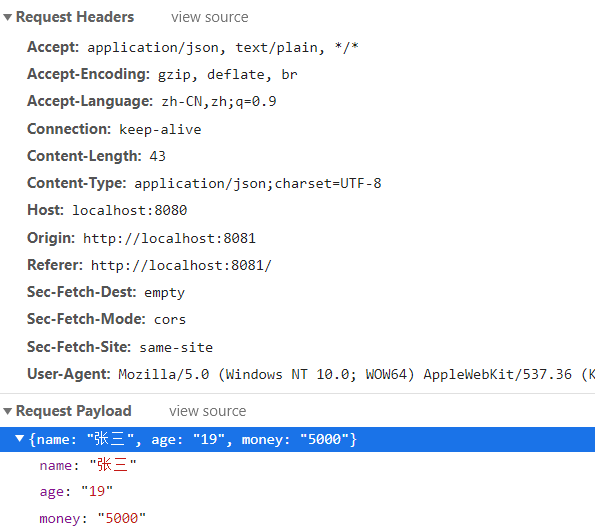Select the Sec-Fetch-Dest empty row
The height and width of the screenshot is (527, 595).
(x=106, y=293)
